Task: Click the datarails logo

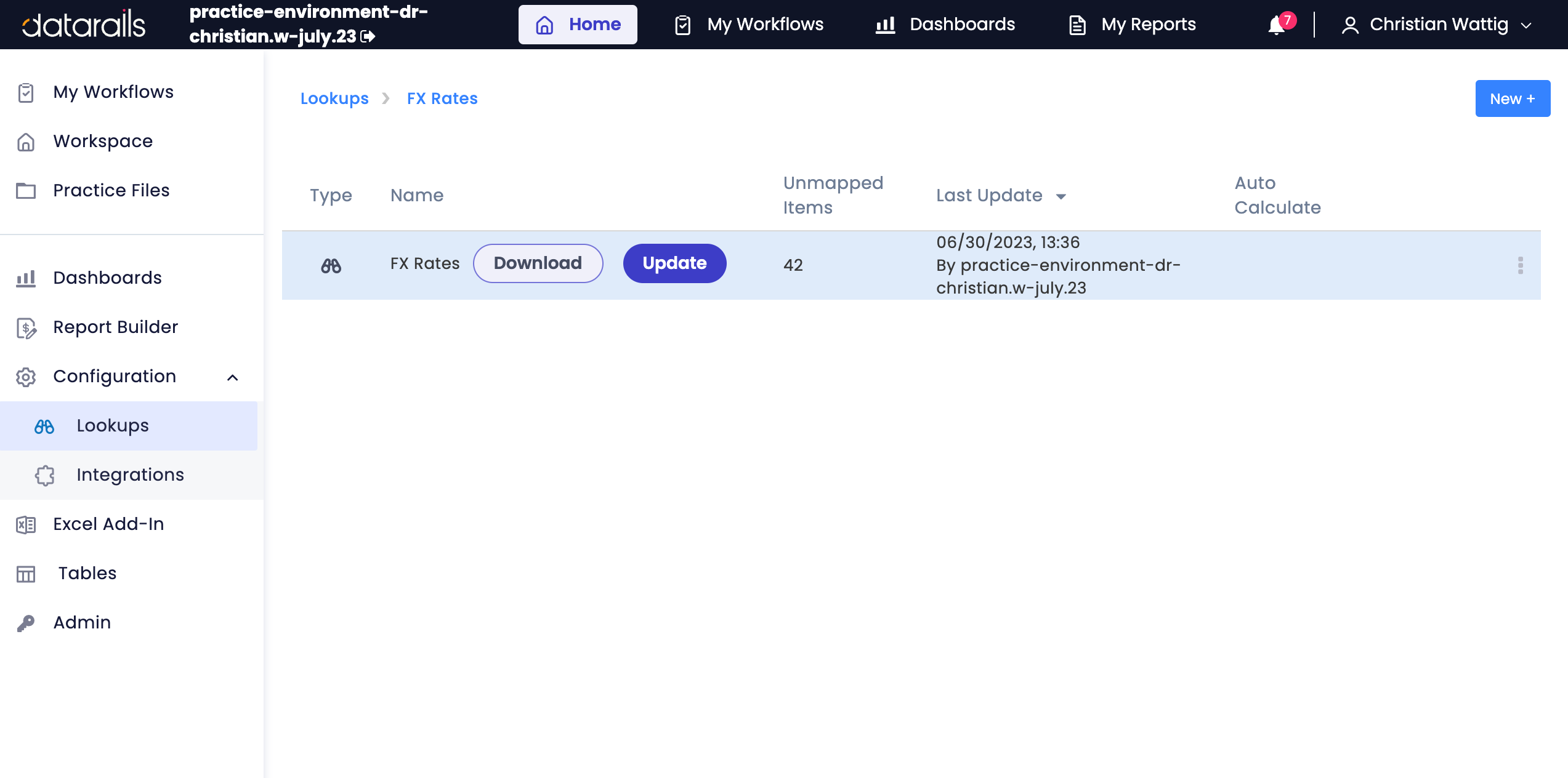Action: [x=84, y=25]
